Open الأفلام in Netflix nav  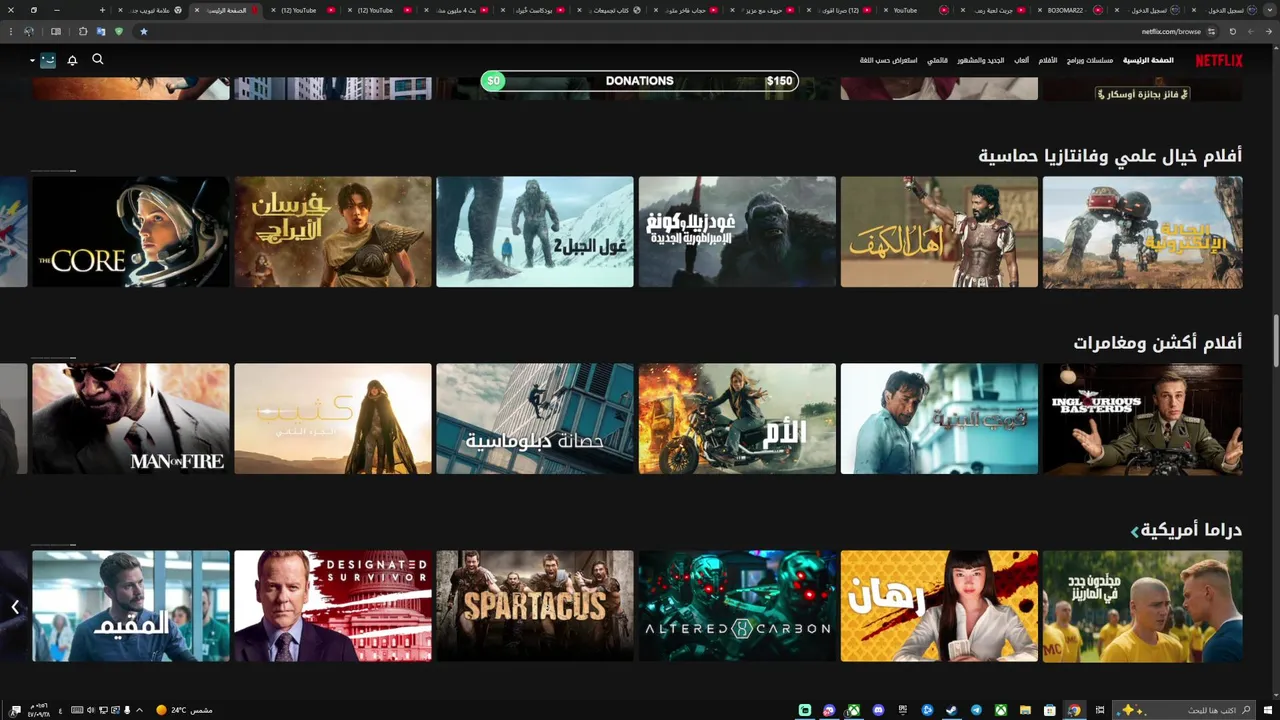tap(1048, 60)
